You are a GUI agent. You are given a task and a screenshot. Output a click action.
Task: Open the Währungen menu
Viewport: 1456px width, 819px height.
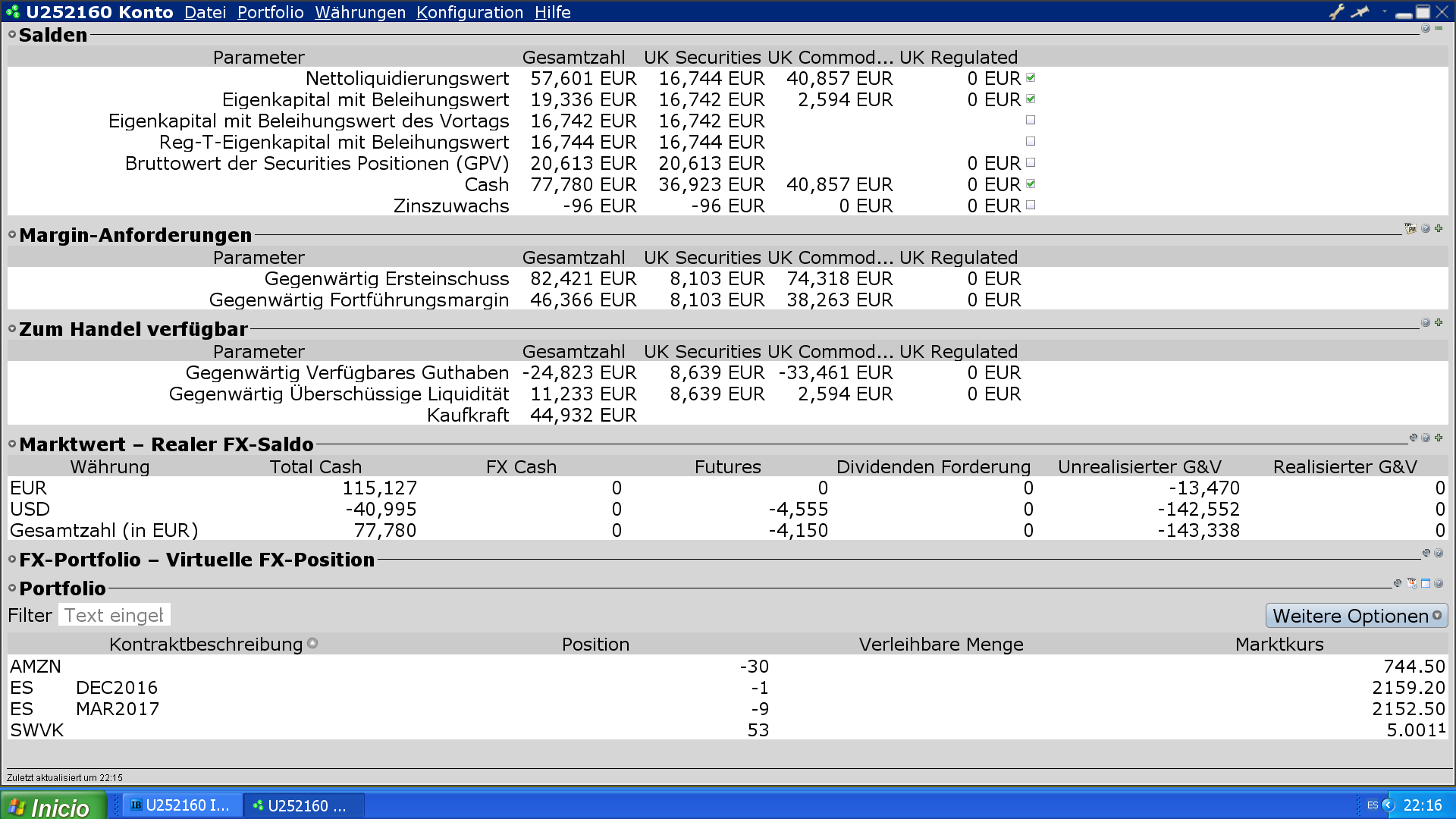coord(360,12)
